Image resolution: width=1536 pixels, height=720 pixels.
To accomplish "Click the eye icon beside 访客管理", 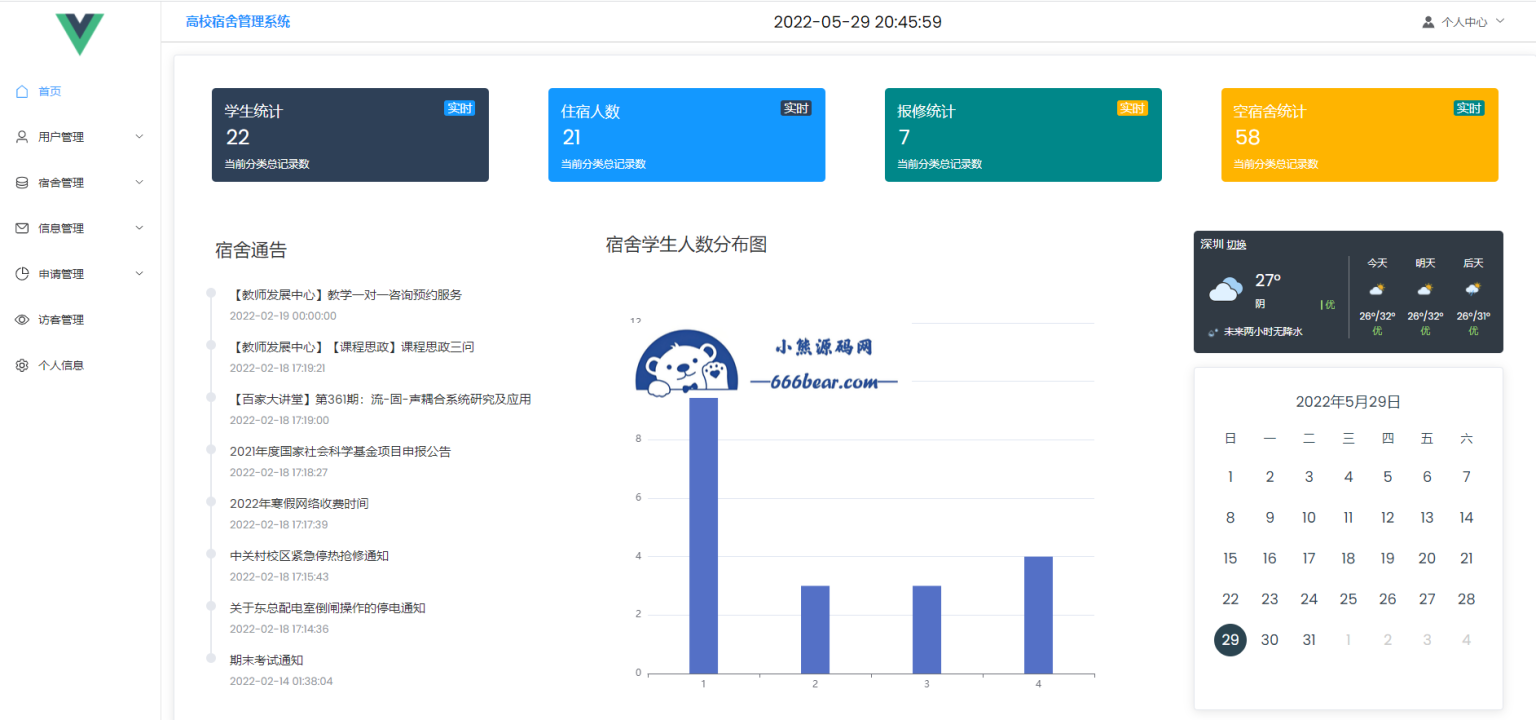I will click(21, 319).
